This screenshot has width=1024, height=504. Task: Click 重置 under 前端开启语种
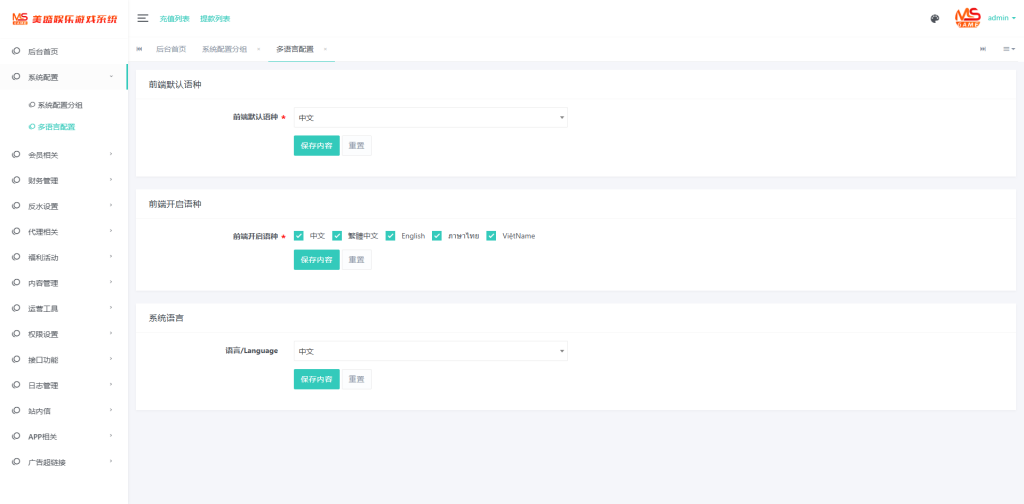pos(357,260)
